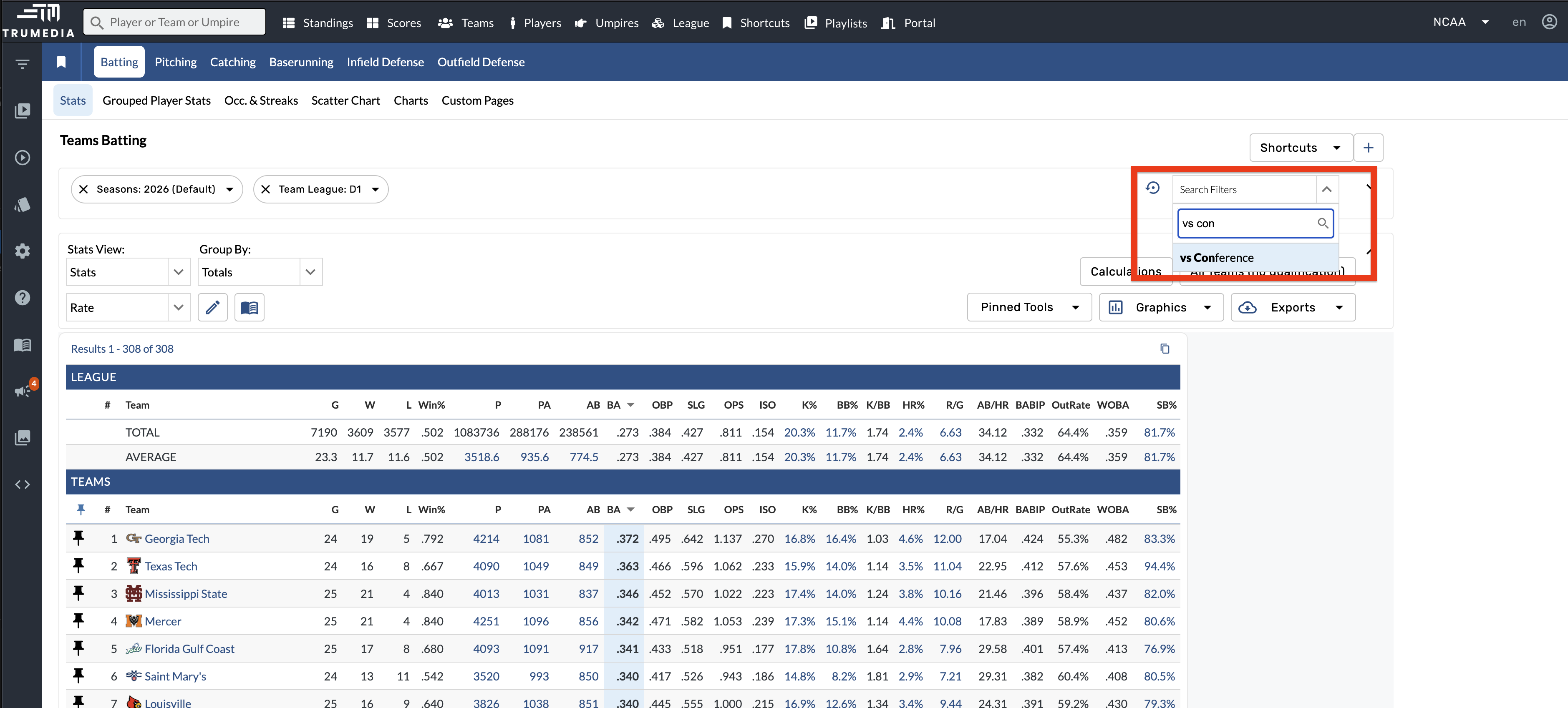The image size is (1568, 708).
Task: Copy results with the clipboard icon
Action: tap(1165, 349)
